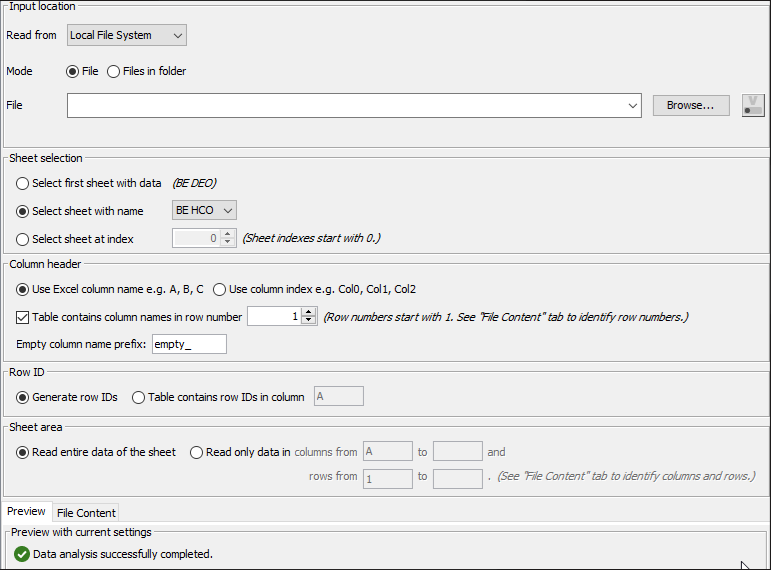The width and height of the screenshot is (772, 570).
Task: Click the green success checkmark icon
Action: click(x=22, y=554)
